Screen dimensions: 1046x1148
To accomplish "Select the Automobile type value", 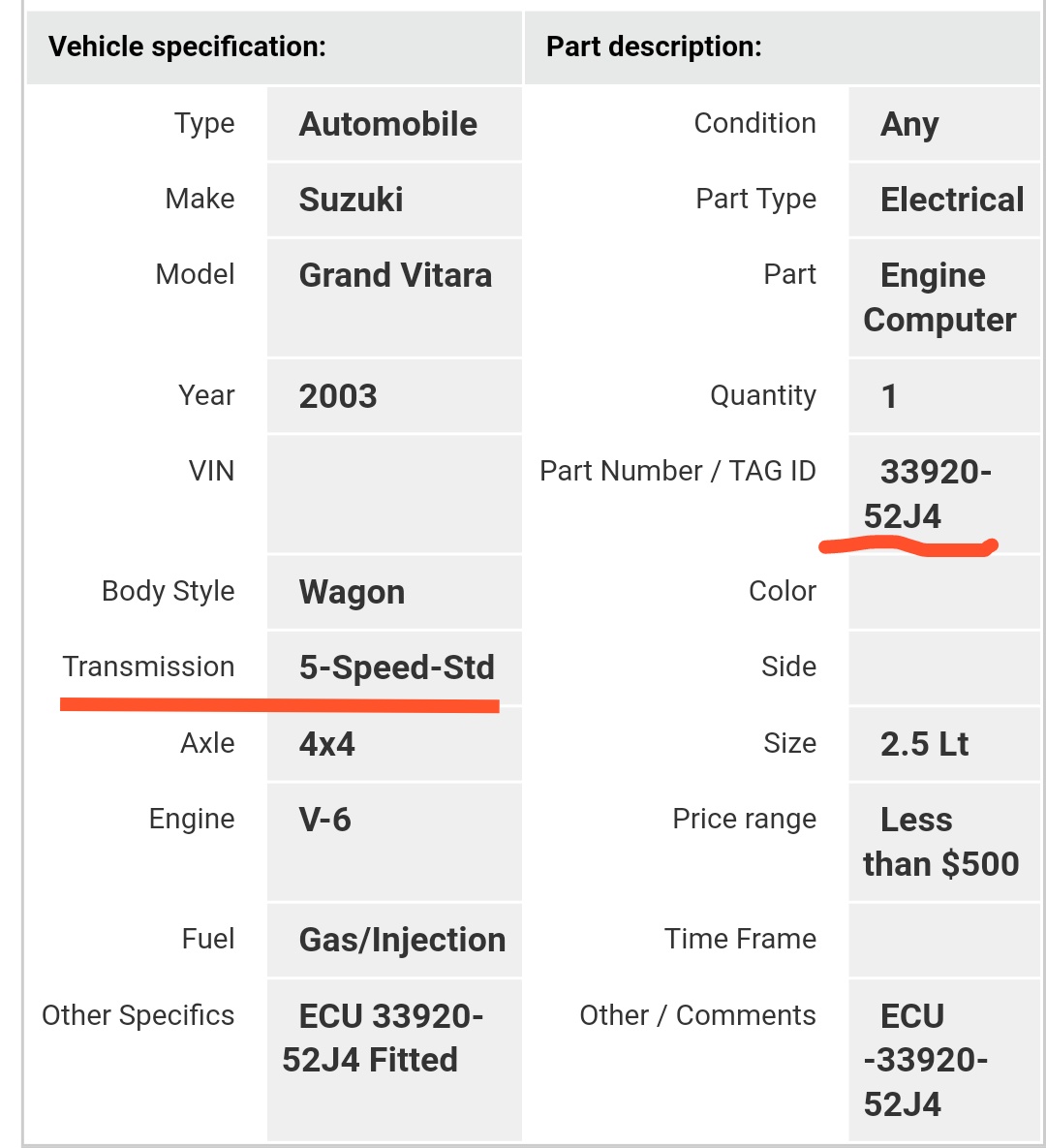I will [387, 124].
